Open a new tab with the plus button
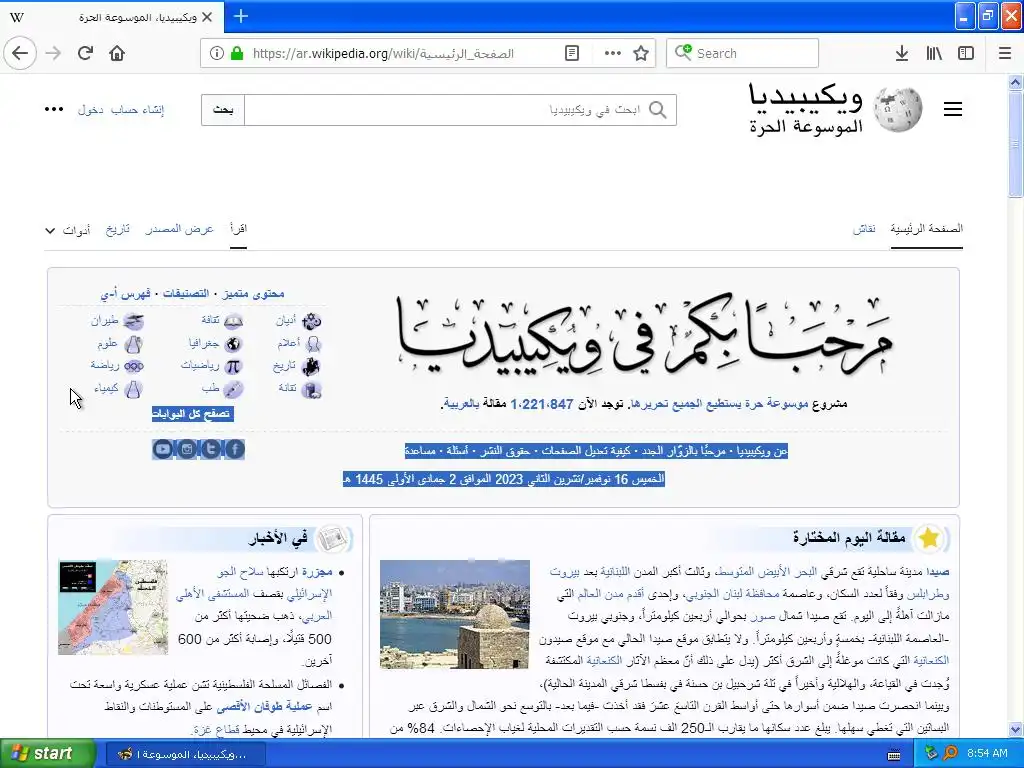The image size is (1024, 768). point(241,16)
